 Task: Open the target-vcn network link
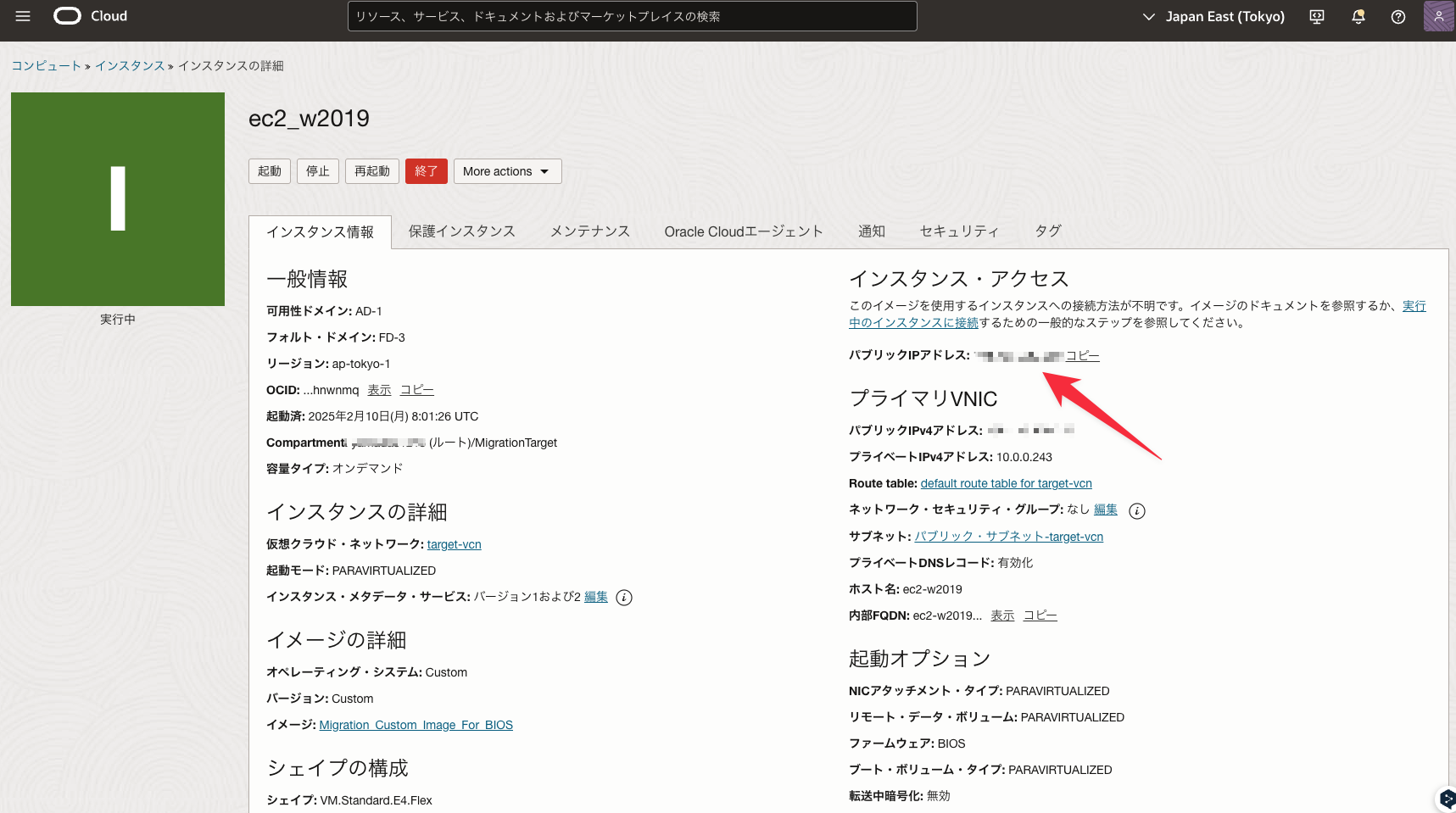(455, 544)
